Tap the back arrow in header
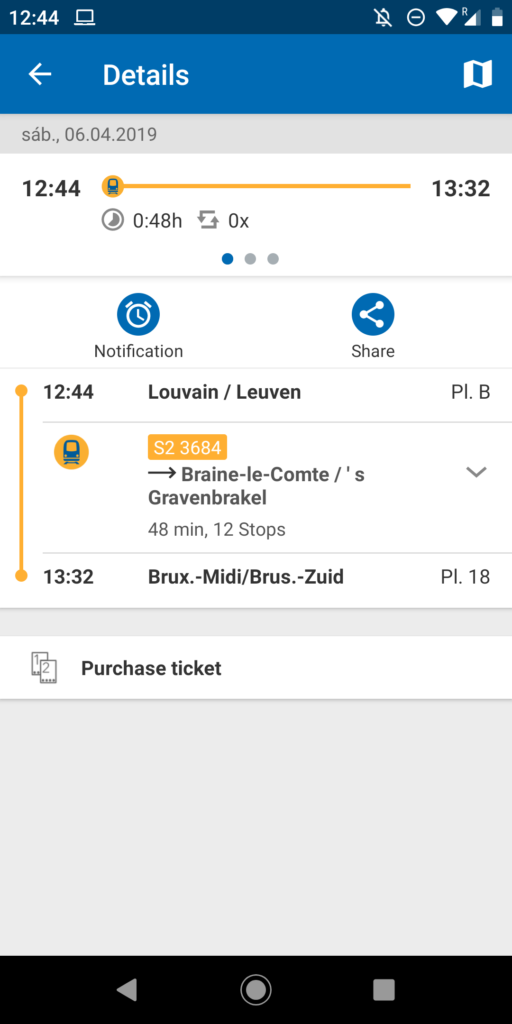The height and width of the screenshot is (1024, 512). coord(40,74)
